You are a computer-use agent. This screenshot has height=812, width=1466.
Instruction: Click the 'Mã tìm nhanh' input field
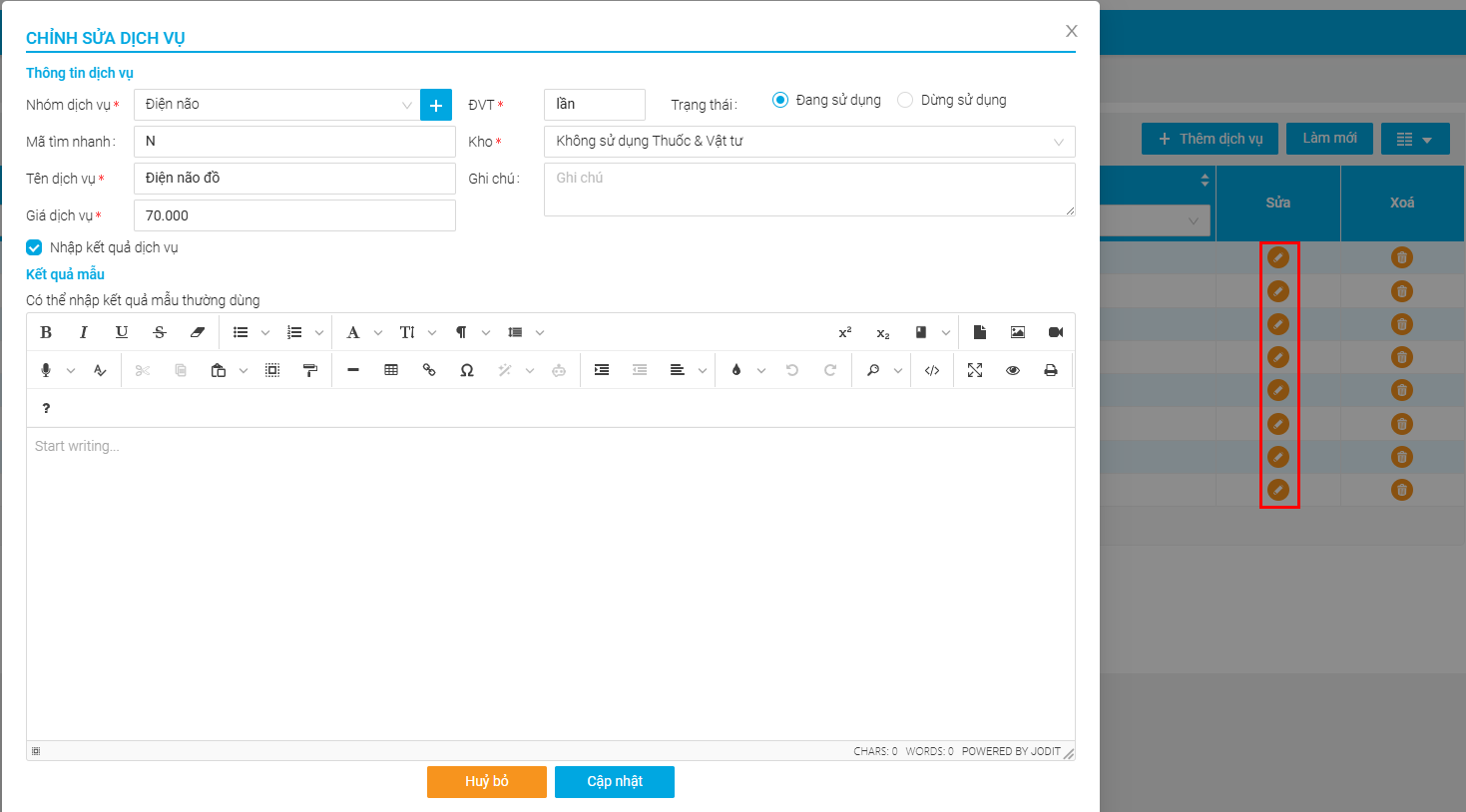pos(294,142)
